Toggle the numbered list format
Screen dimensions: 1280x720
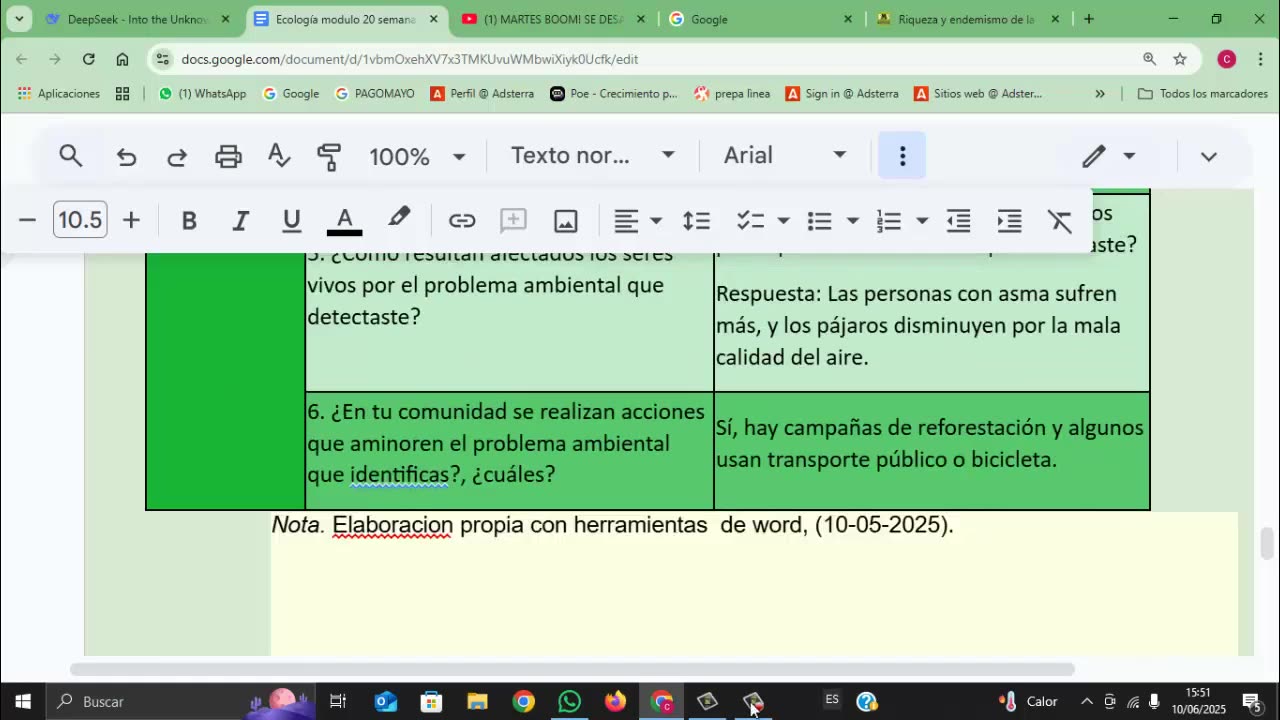point(889,220)
